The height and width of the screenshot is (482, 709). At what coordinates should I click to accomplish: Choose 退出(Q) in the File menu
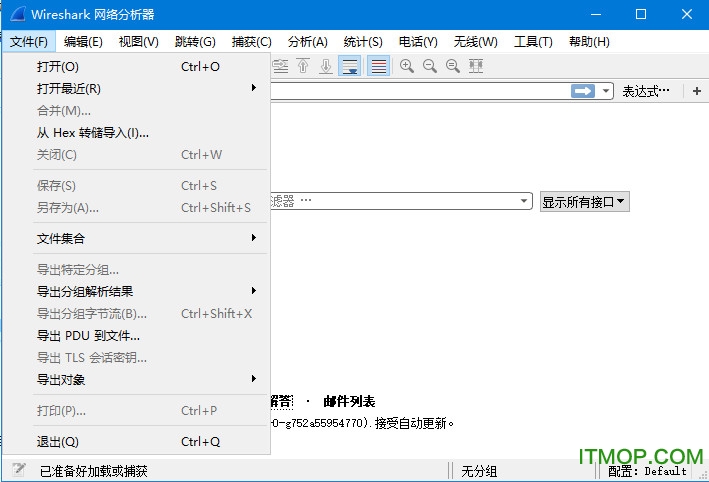pos(58,441)
